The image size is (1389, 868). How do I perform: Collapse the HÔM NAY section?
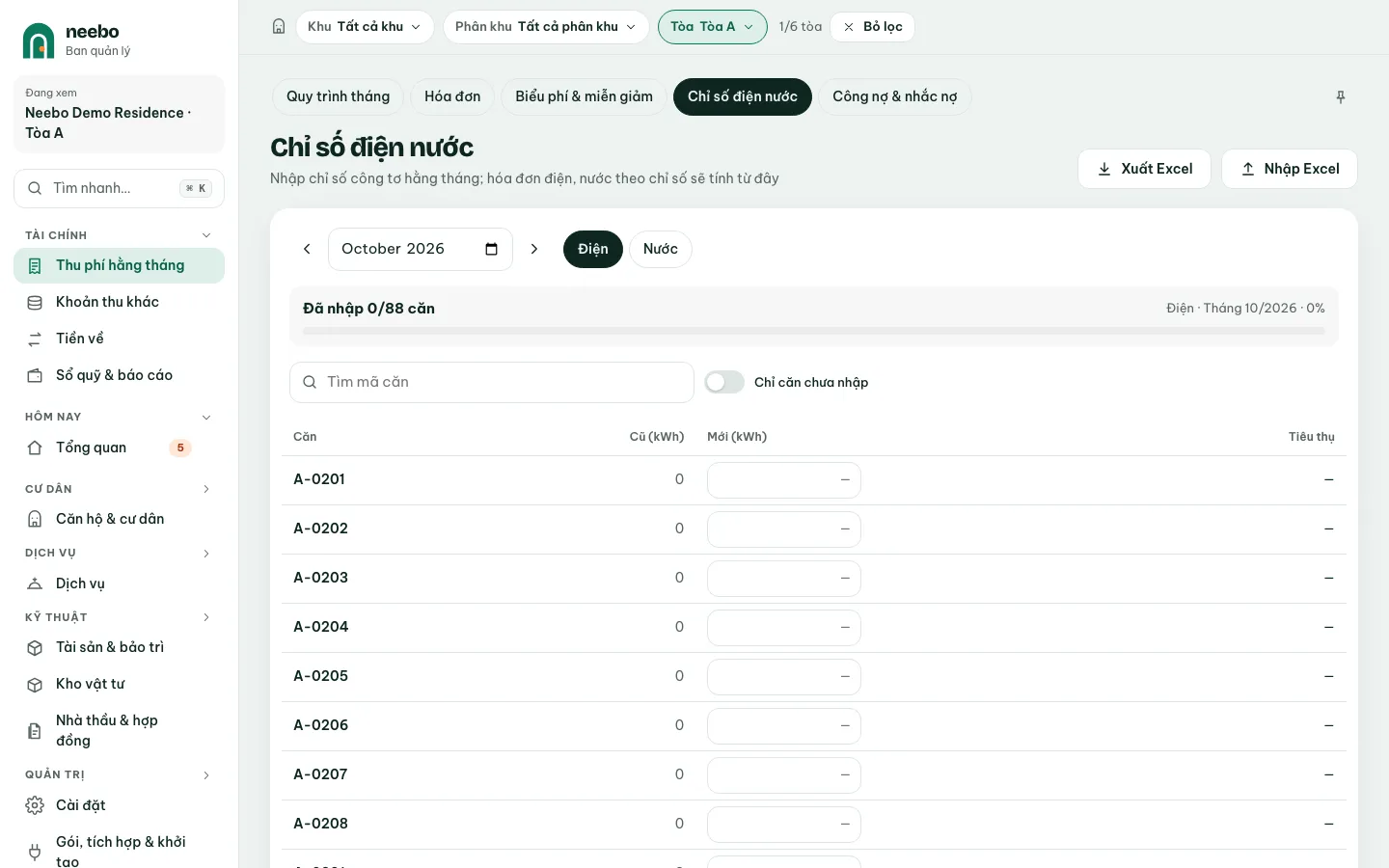[x=205, y=418]
